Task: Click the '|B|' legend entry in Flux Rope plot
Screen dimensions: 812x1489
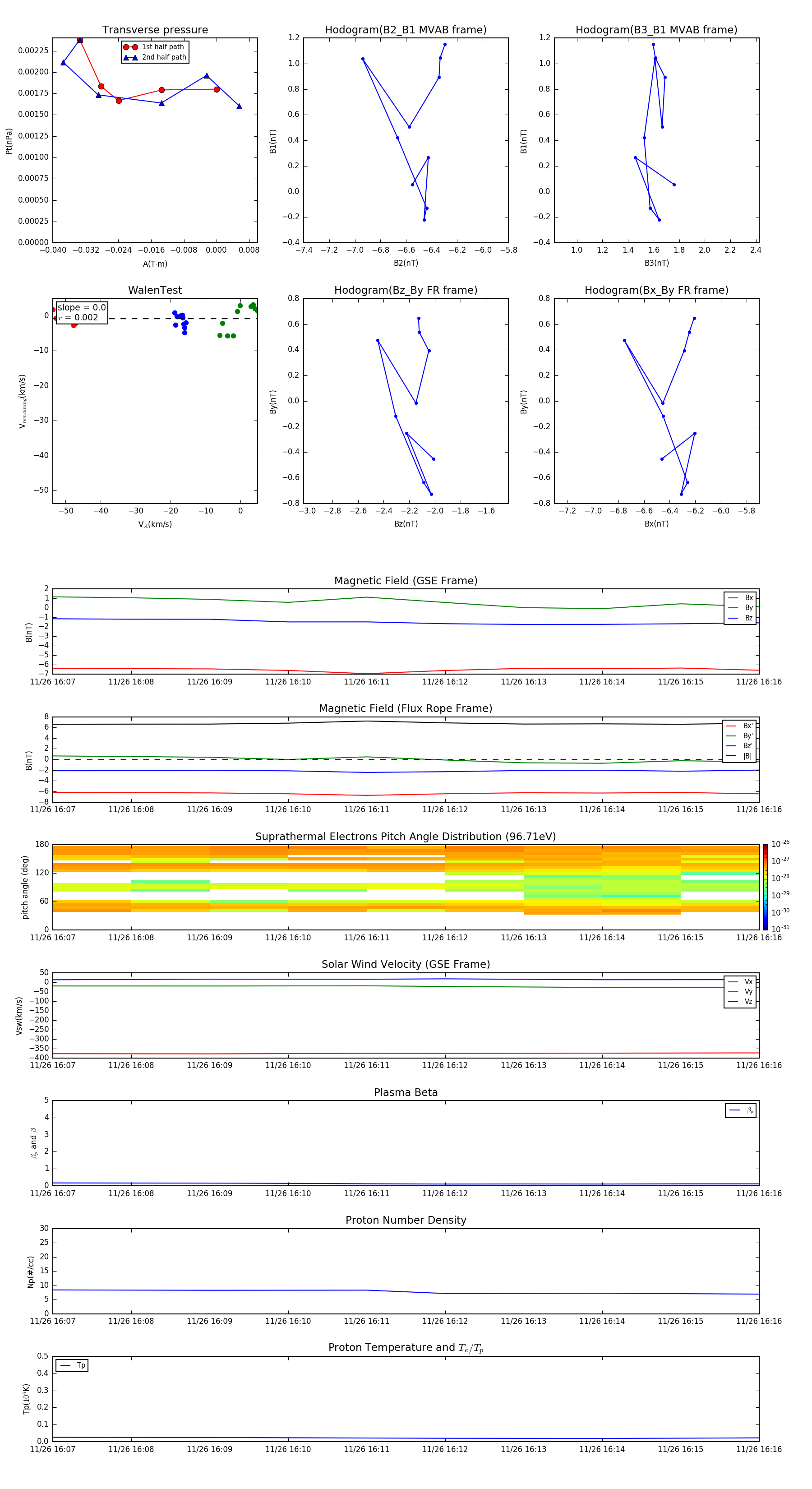Action: 739,756
